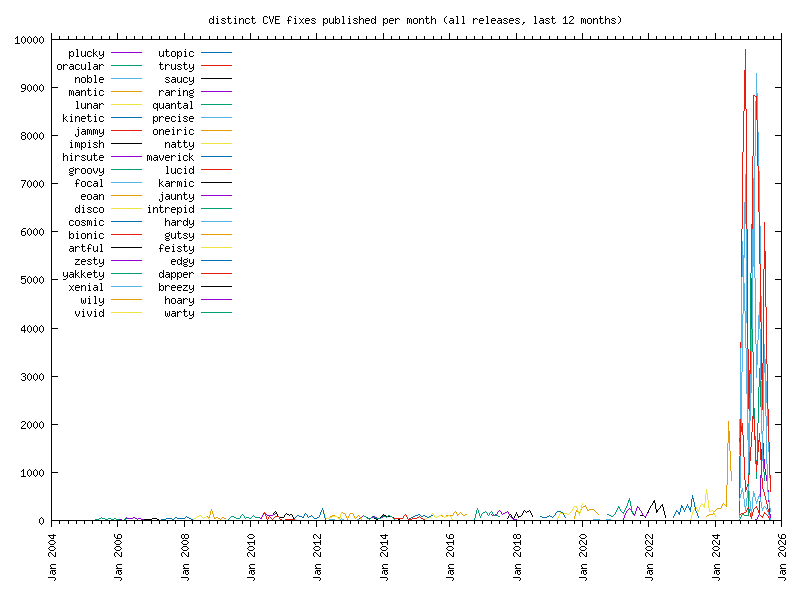This screenshot has width=800, height=600.
Task: Click the 'Jan 2020' x-axis label
Action: 583,557
